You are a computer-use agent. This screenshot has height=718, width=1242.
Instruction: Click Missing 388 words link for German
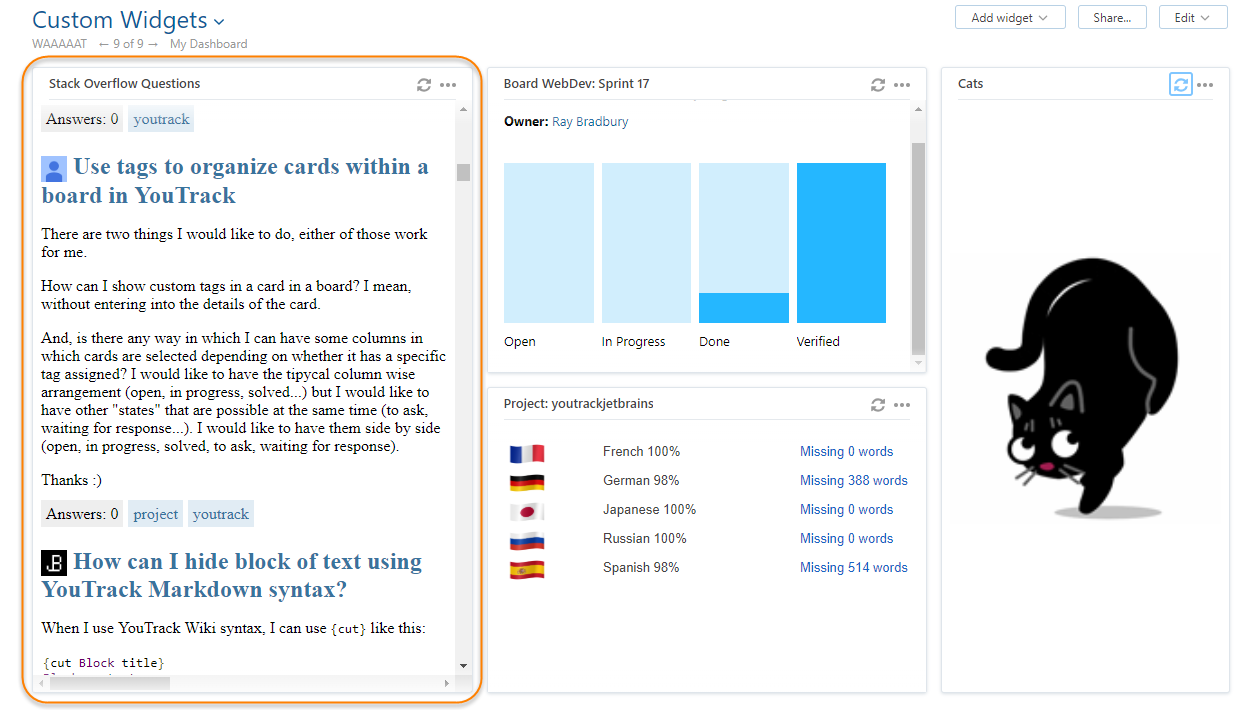tap(854, 481)
